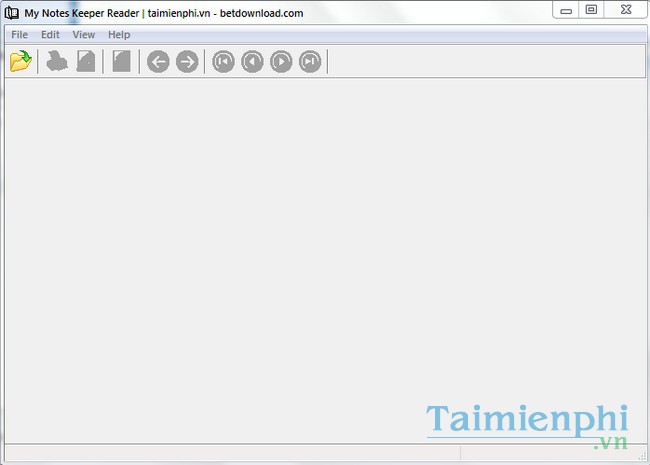
Task: Click the grayed-out printer icon
Action: pyautogui.click(x=58, y=62)
